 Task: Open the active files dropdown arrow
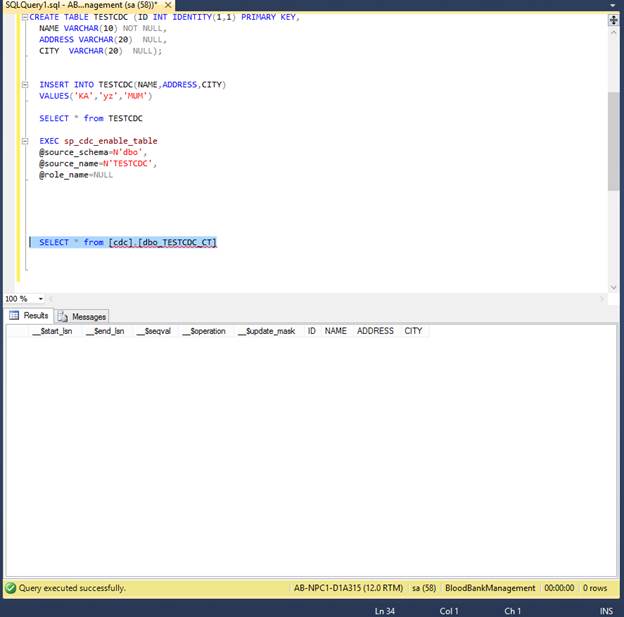[613, 5]
